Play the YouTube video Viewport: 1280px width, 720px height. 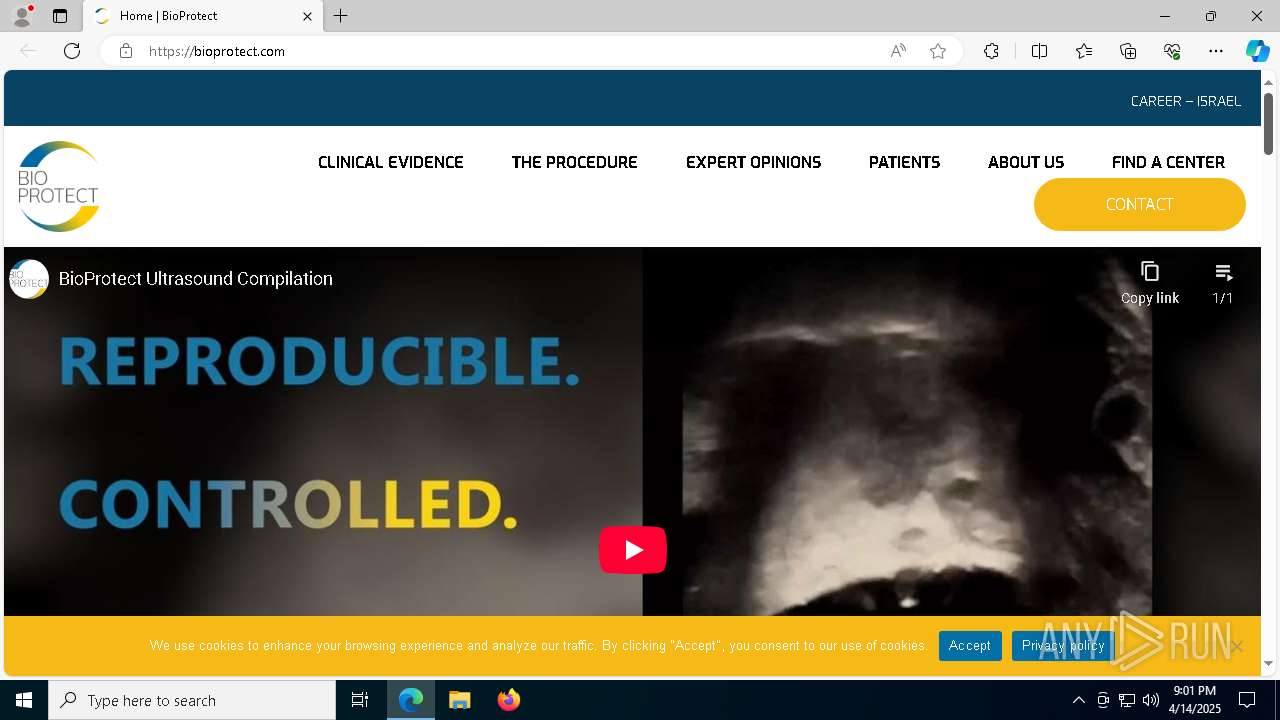click(633, 550)
